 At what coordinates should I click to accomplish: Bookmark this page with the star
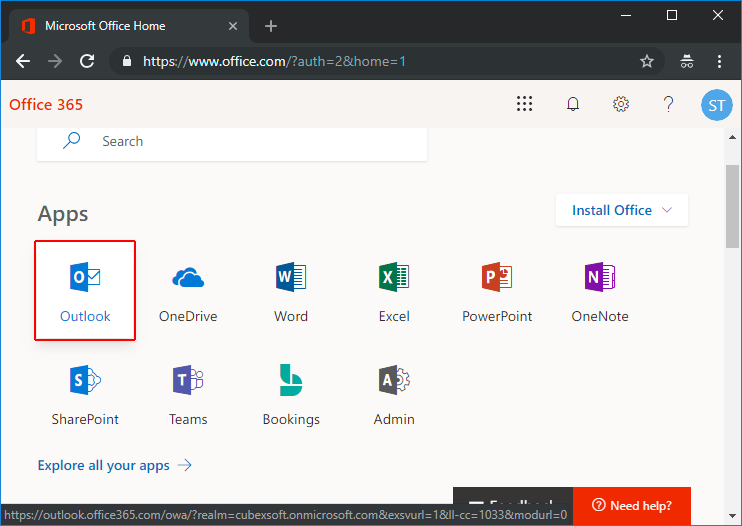646,61
